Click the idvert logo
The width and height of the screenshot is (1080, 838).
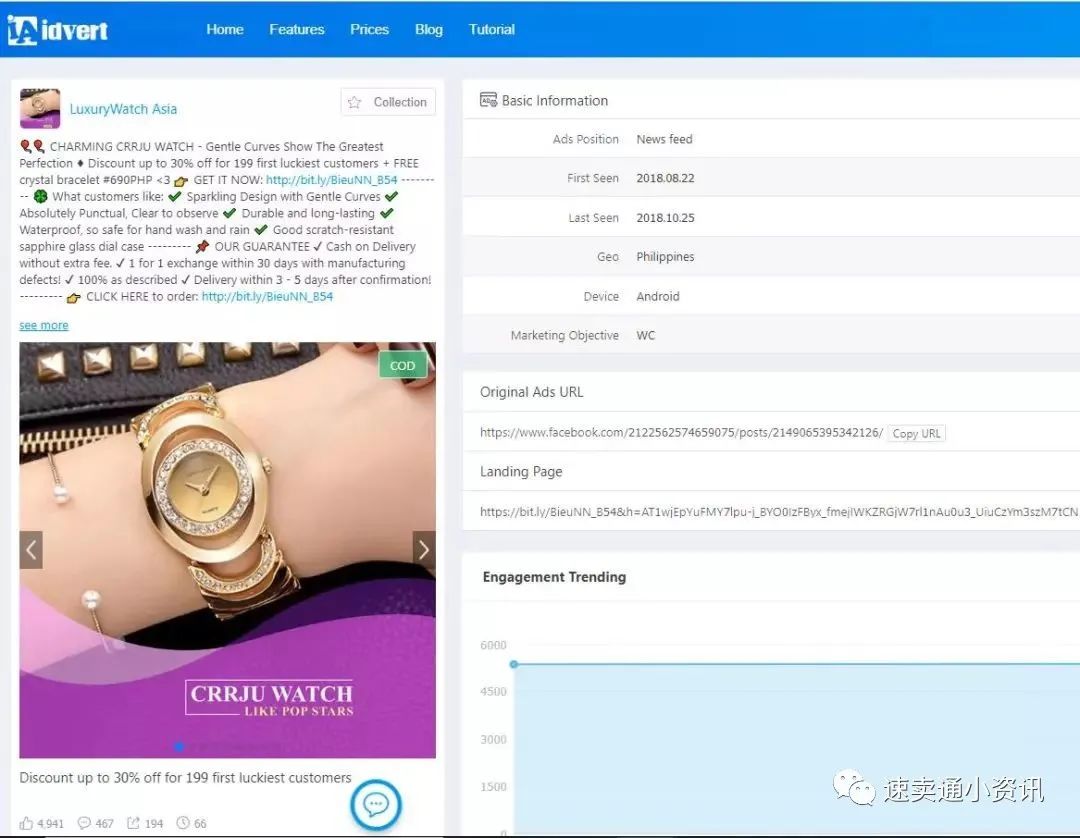click(x=57, y=30)
